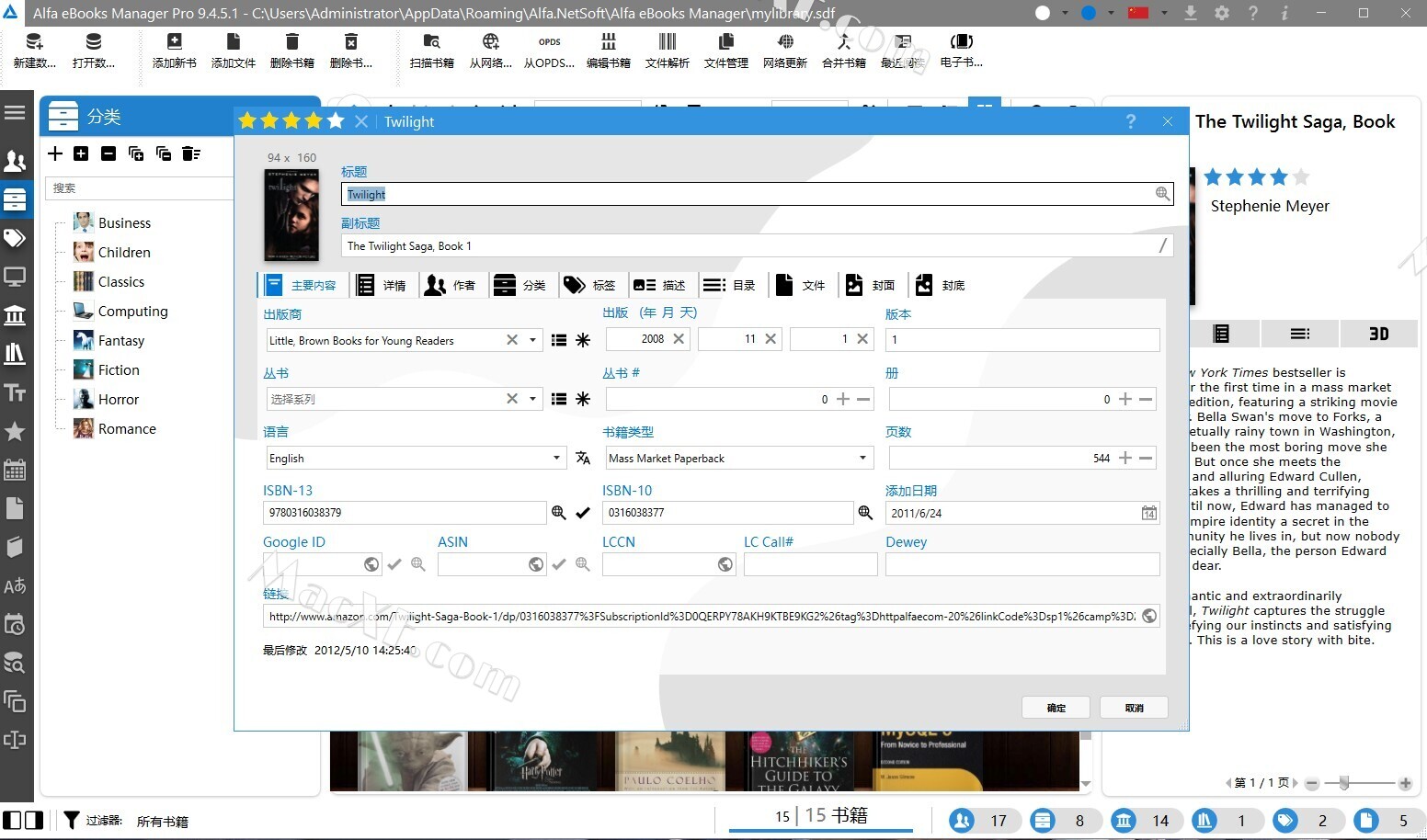Switch to the Tags (标签) tab
Image resolution: width=1427 pixels, height=840 pixels.
pyautogui.click(x=590, y=286)
